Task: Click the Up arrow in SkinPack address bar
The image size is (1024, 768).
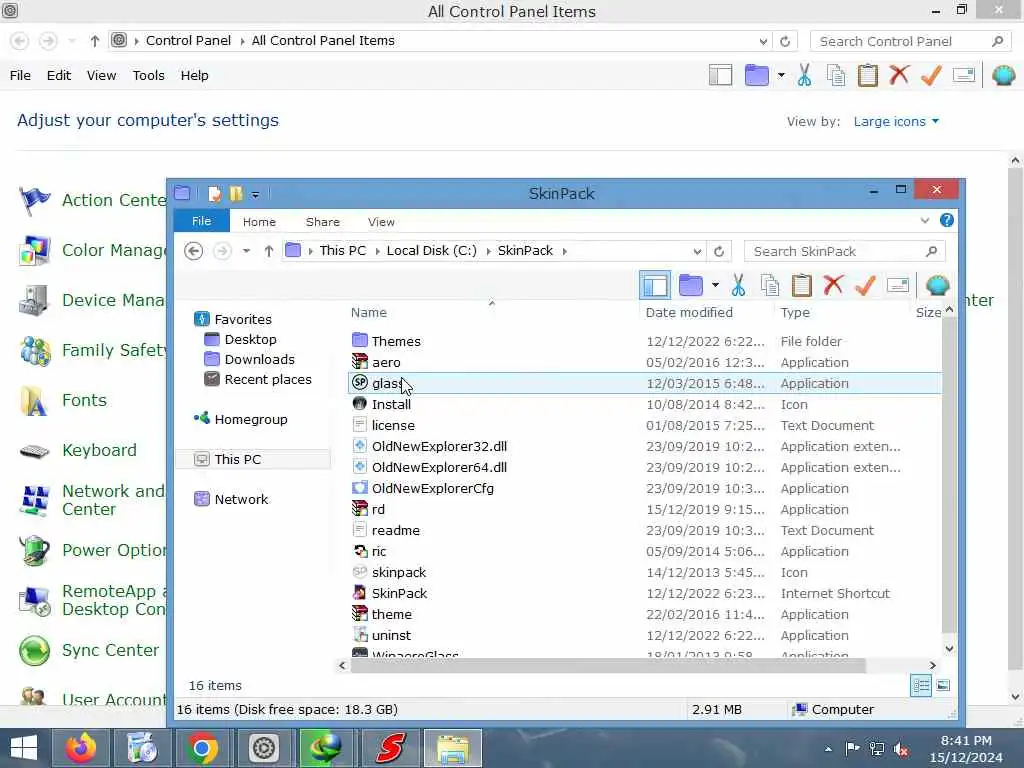Action: [x=268, y=251]
